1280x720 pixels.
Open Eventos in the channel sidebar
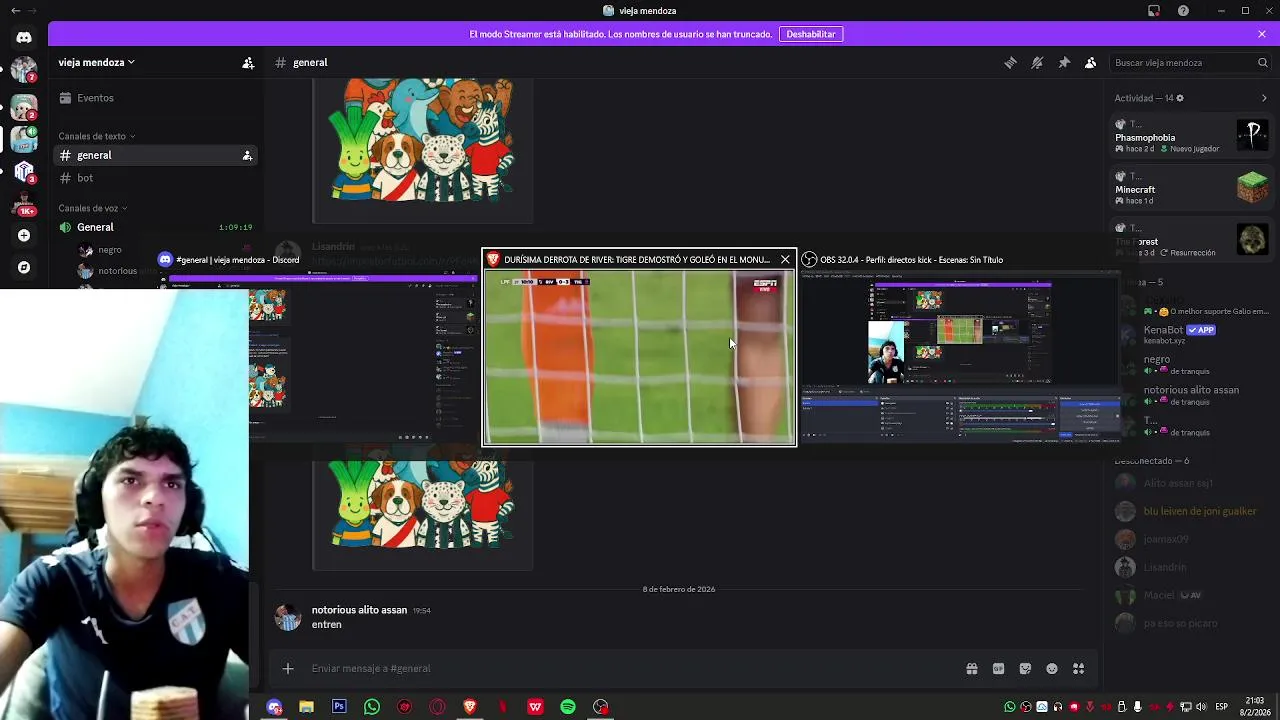(x=153, y=98)
